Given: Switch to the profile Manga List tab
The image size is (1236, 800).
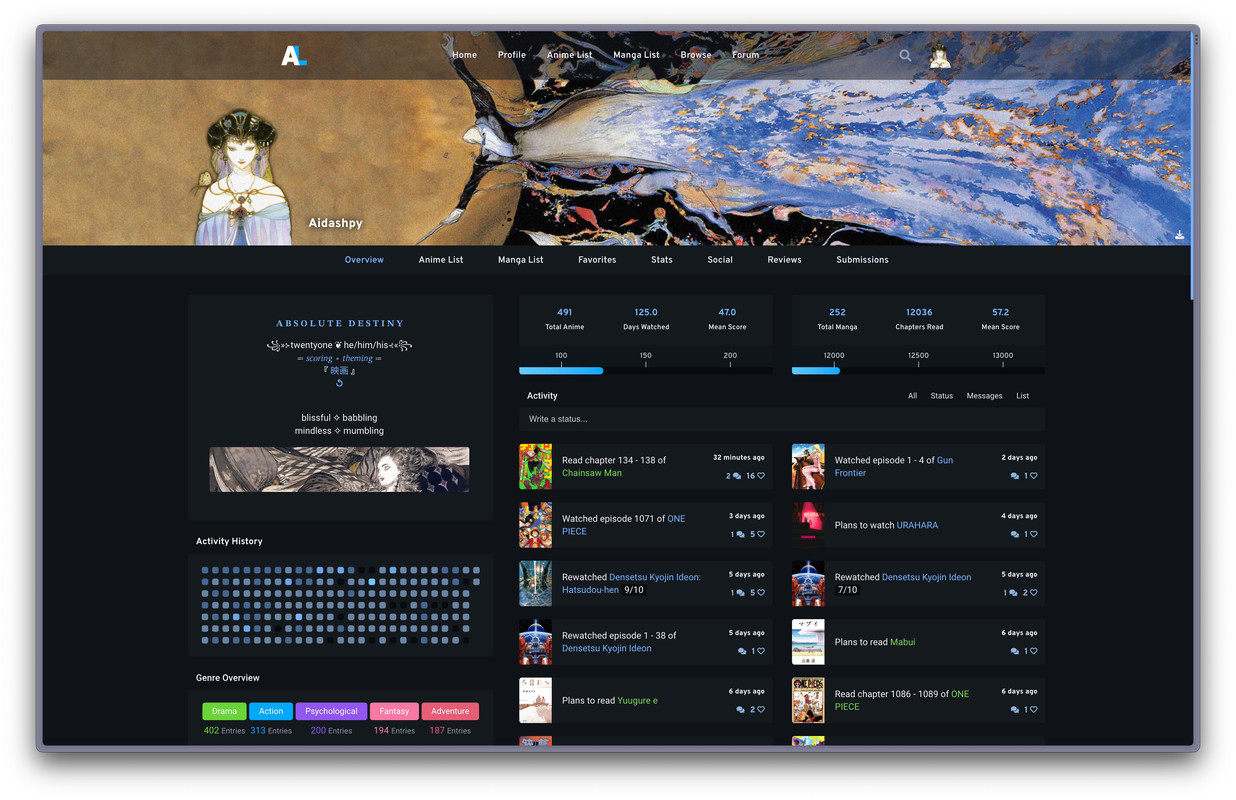Looking at the screenshot, I should pyautogui.click(x=521, y=260).
